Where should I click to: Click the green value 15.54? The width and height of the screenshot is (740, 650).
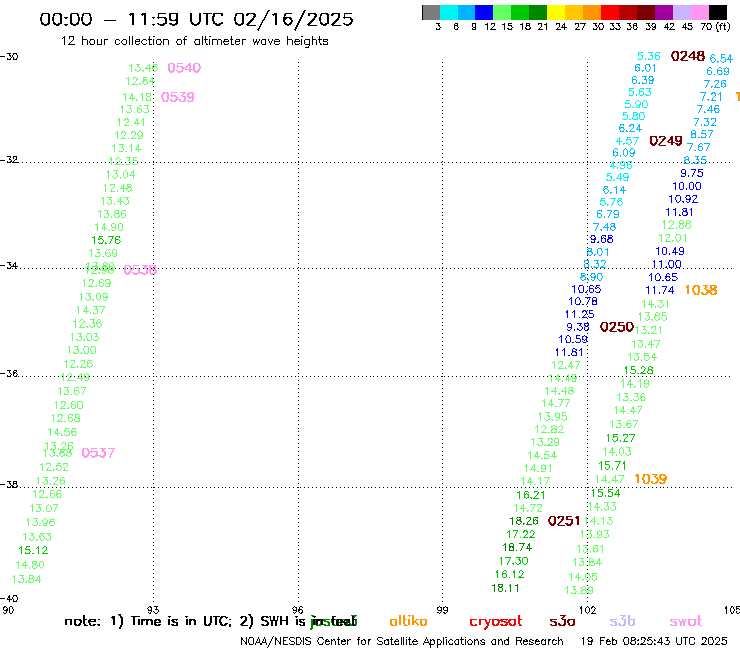[x=605, y=493]
